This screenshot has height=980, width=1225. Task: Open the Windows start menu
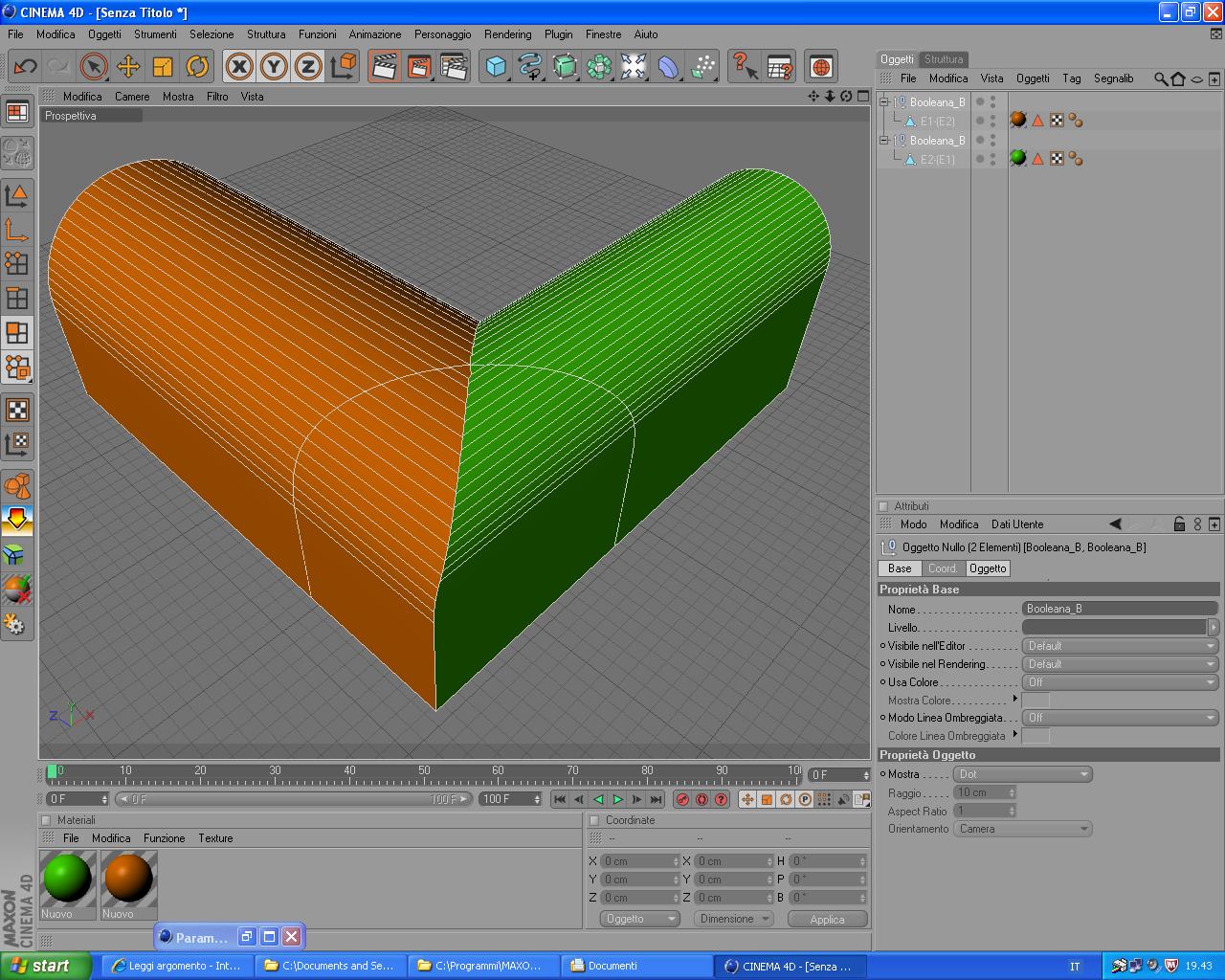(x=46, y=966)
